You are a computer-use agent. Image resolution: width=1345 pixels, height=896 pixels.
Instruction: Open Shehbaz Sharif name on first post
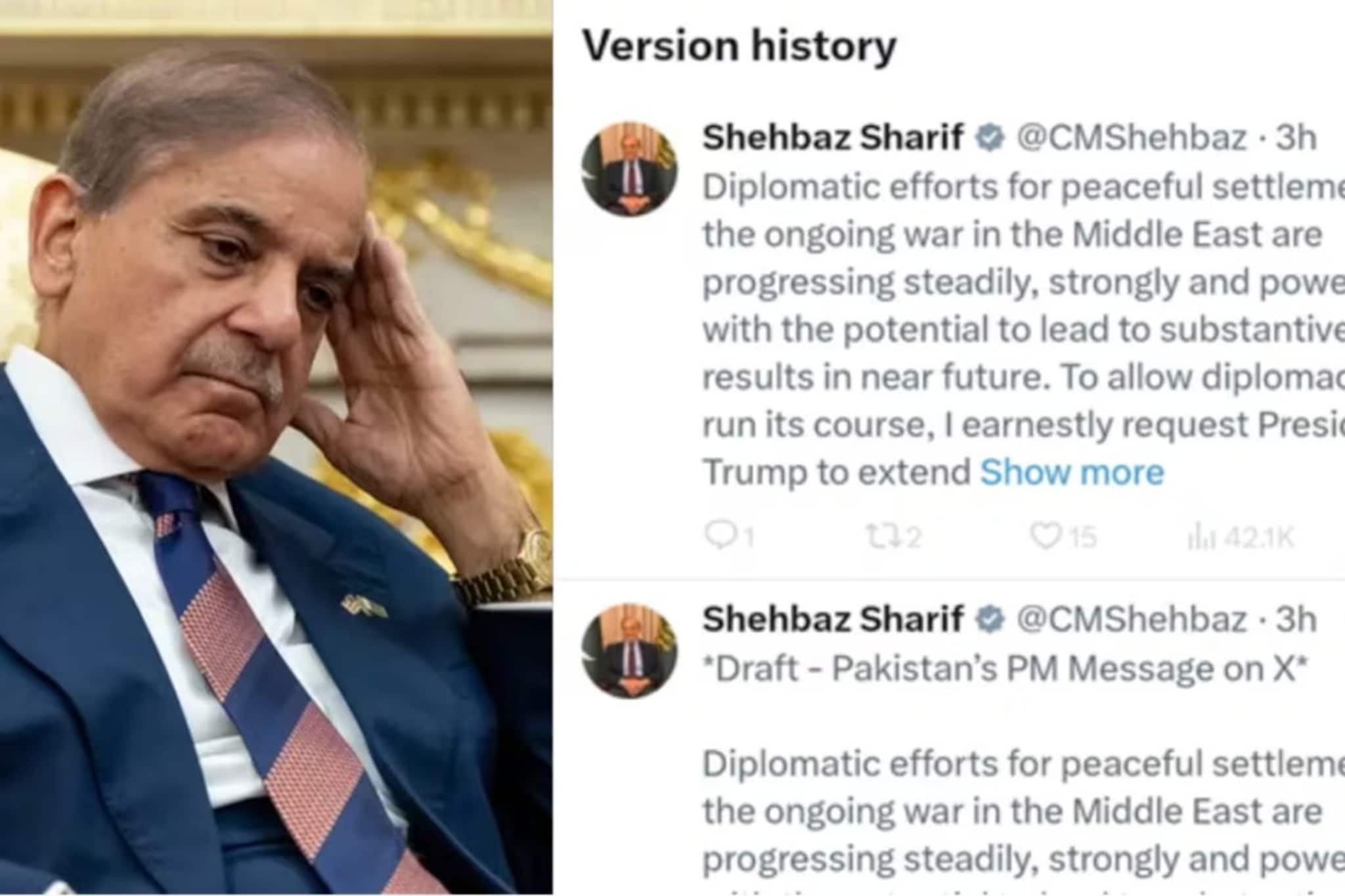pos(833,138)
